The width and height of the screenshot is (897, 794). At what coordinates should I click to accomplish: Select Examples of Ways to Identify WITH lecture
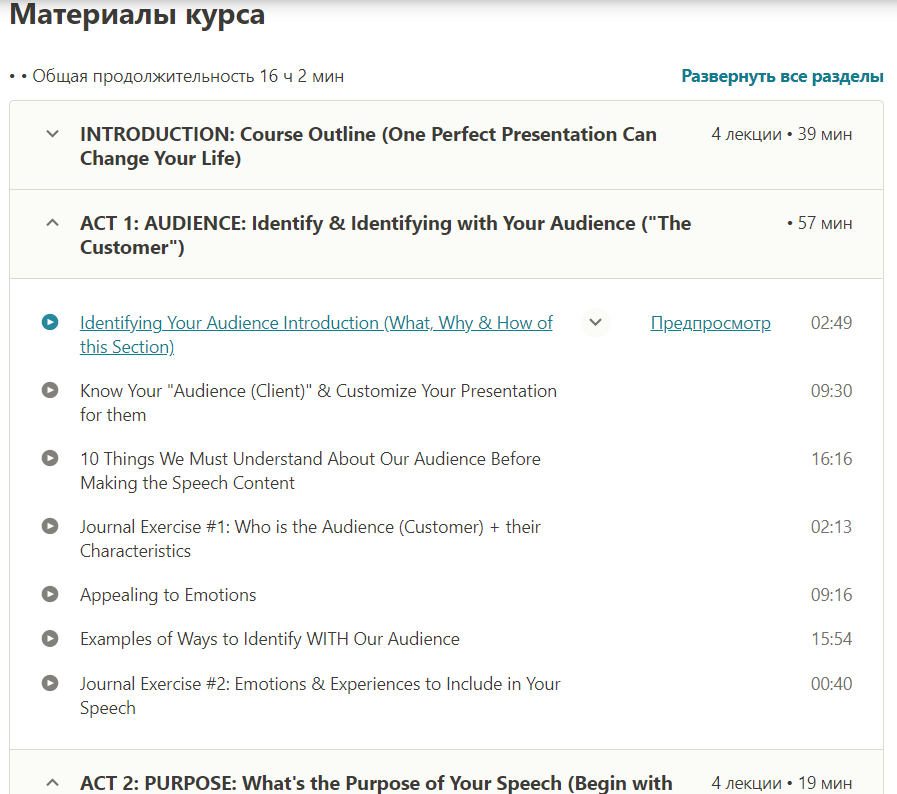pyautogui.click(x=270, y=639)
